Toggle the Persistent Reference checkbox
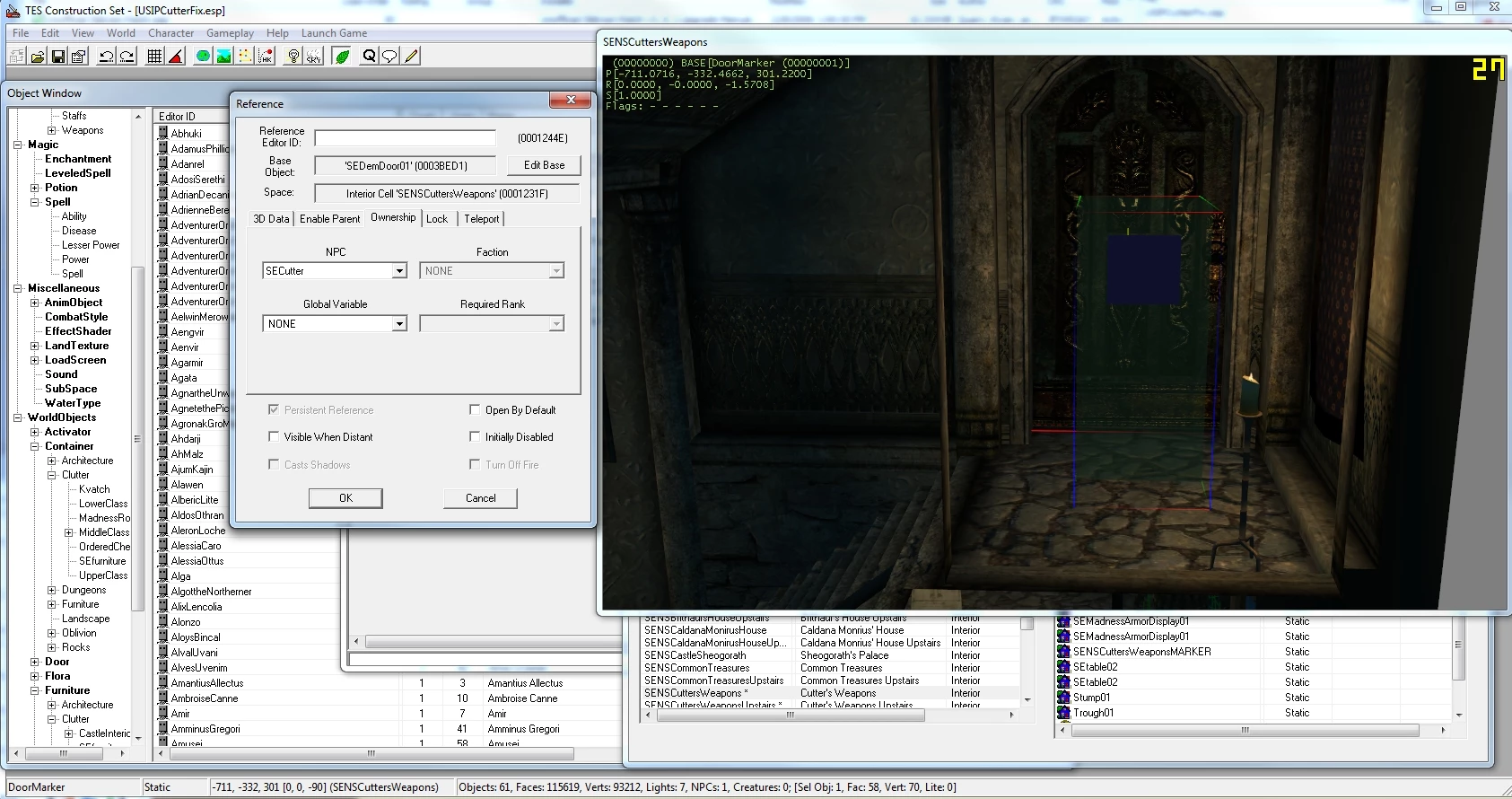Screen dimensions: 1512x799 click(x=274, y=409)
